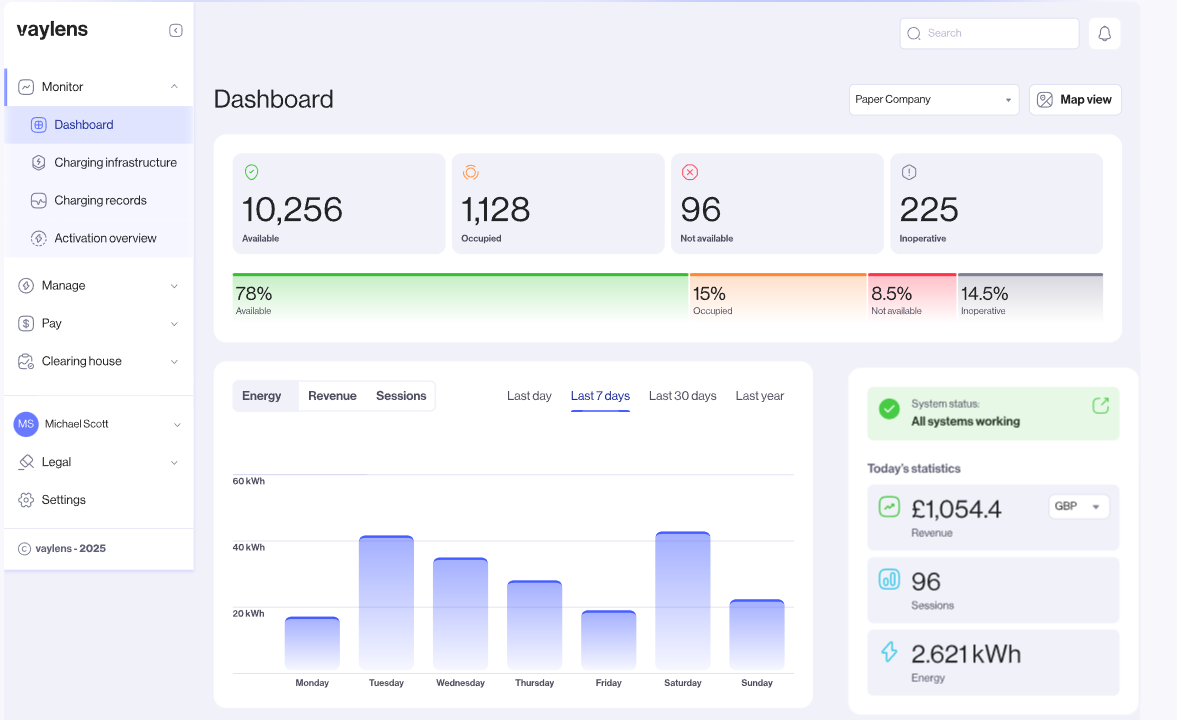Screen dimensions: 1177x720
Task: Click the Map view image icon
Action: point(1045,100)
